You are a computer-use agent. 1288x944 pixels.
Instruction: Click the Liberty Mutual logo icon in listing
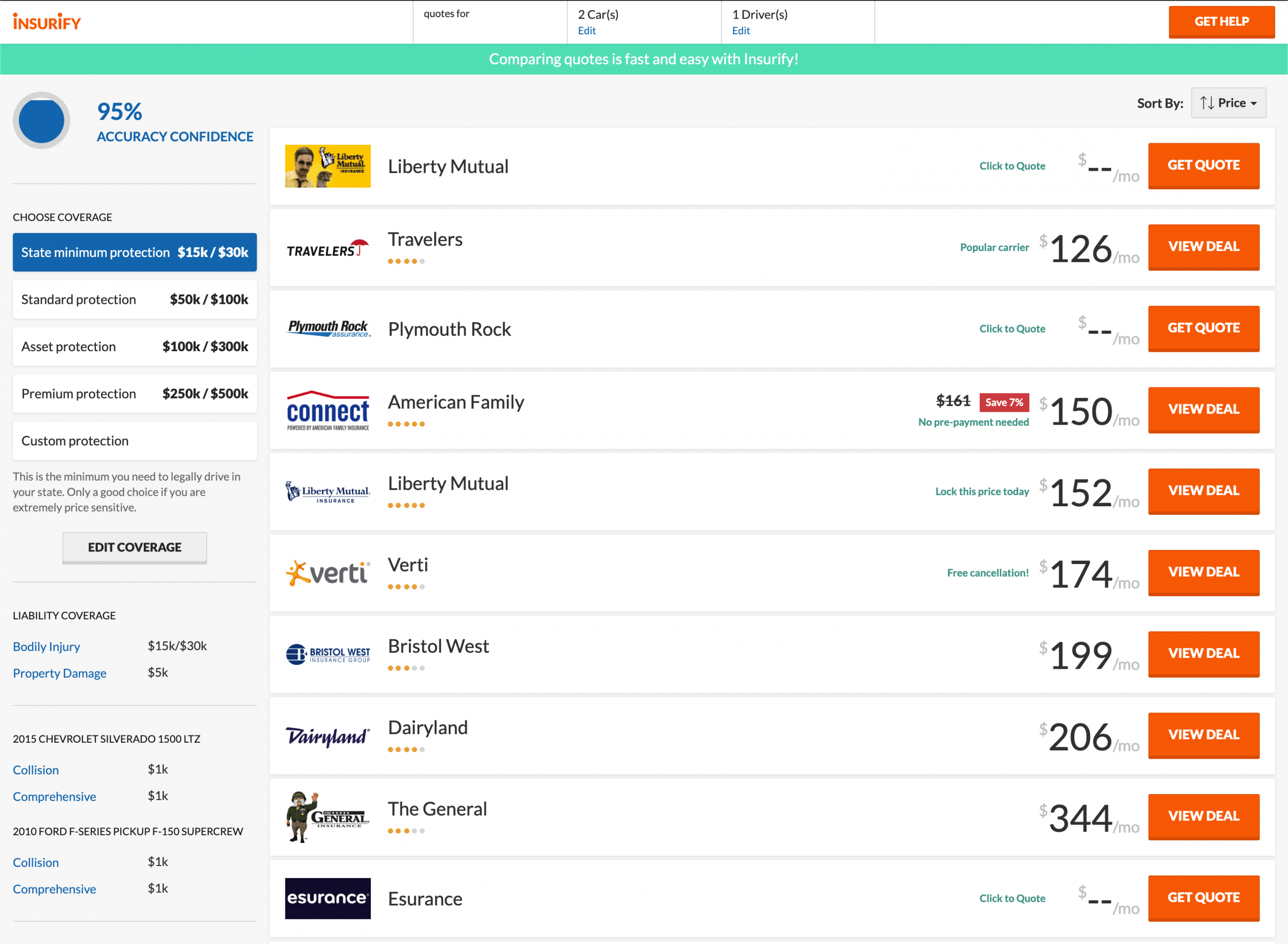click(x=327, y=166)
